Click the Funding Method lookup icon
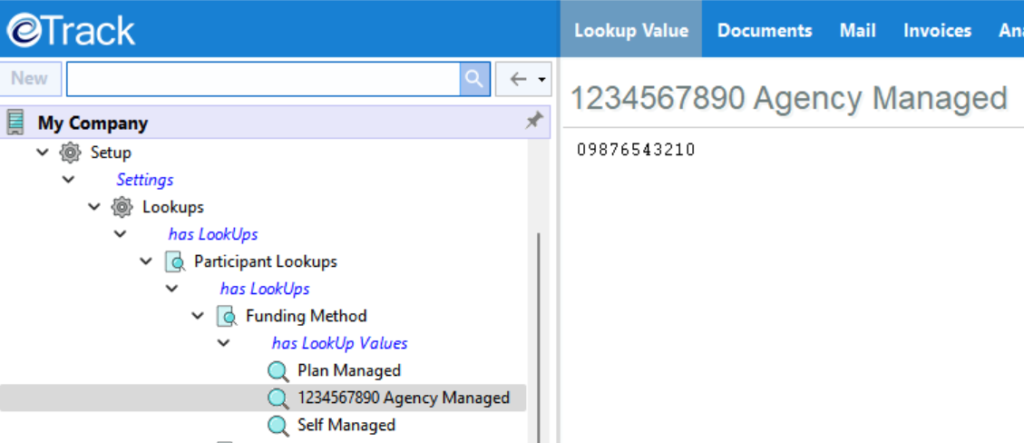 tap(225, 316)
